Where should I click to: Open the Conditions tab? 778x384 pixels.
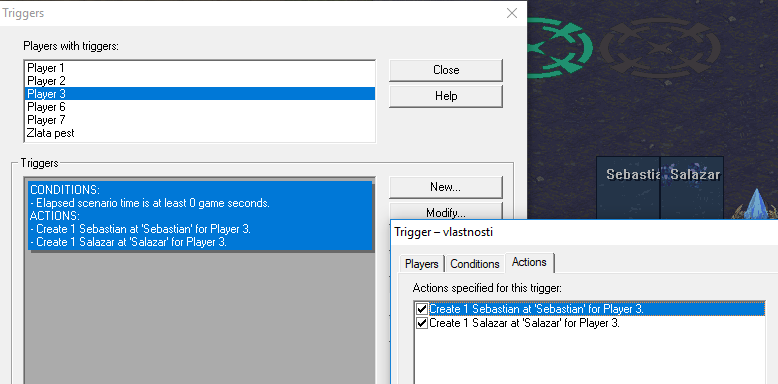coord(474,264)
